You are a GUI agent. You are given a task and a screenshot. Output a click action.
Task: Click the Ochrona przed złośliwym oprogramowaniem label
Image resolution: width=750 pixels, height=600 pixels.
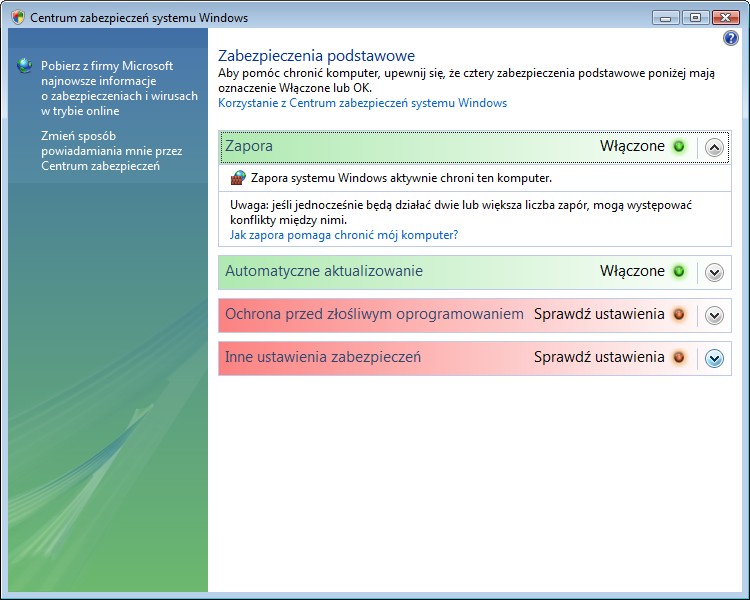(374, 314)
